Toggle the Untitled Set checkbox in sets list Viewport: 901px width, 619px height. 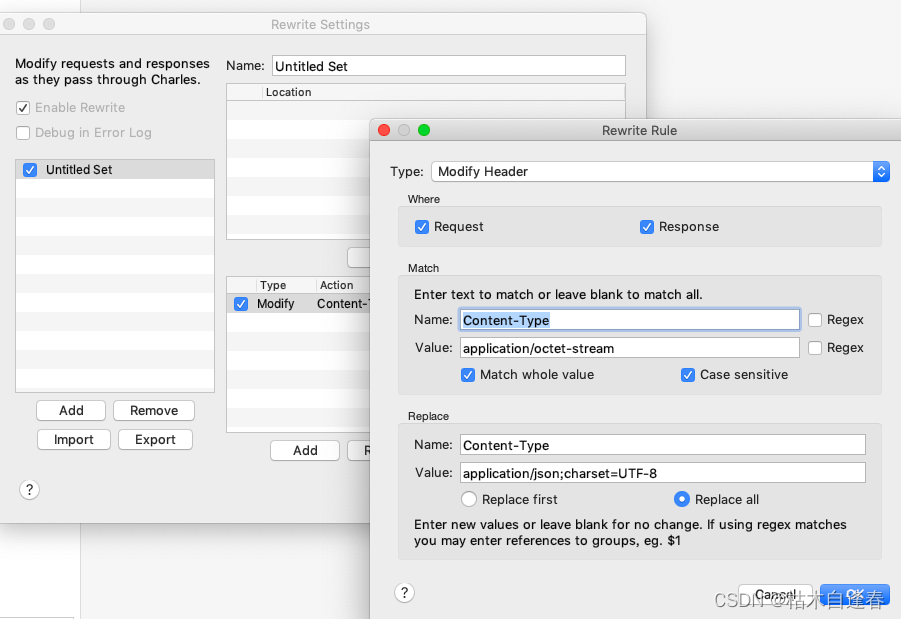[30, 170]
